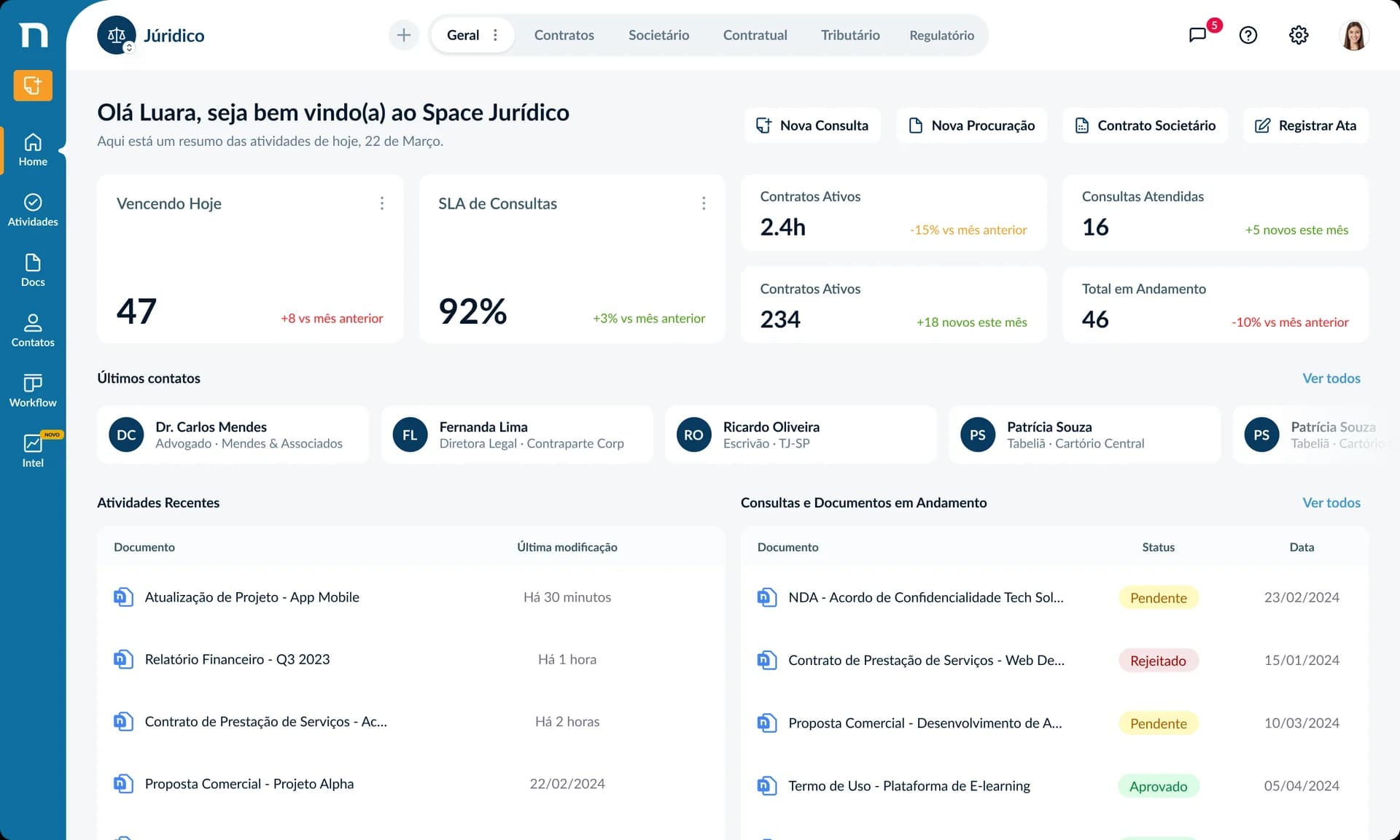Click the Nova Consulta button
This screenshot has height=840, width=1400.
tap(812, 125)
